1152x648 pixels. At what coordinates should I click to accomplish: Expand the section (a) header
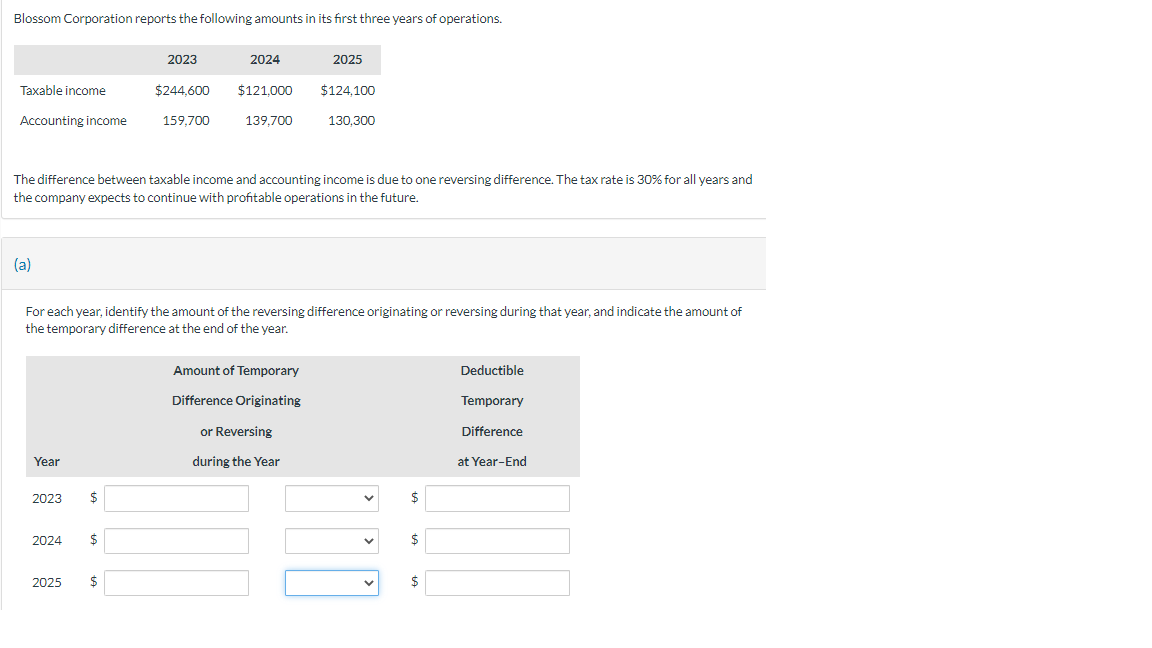coord(22,264)
